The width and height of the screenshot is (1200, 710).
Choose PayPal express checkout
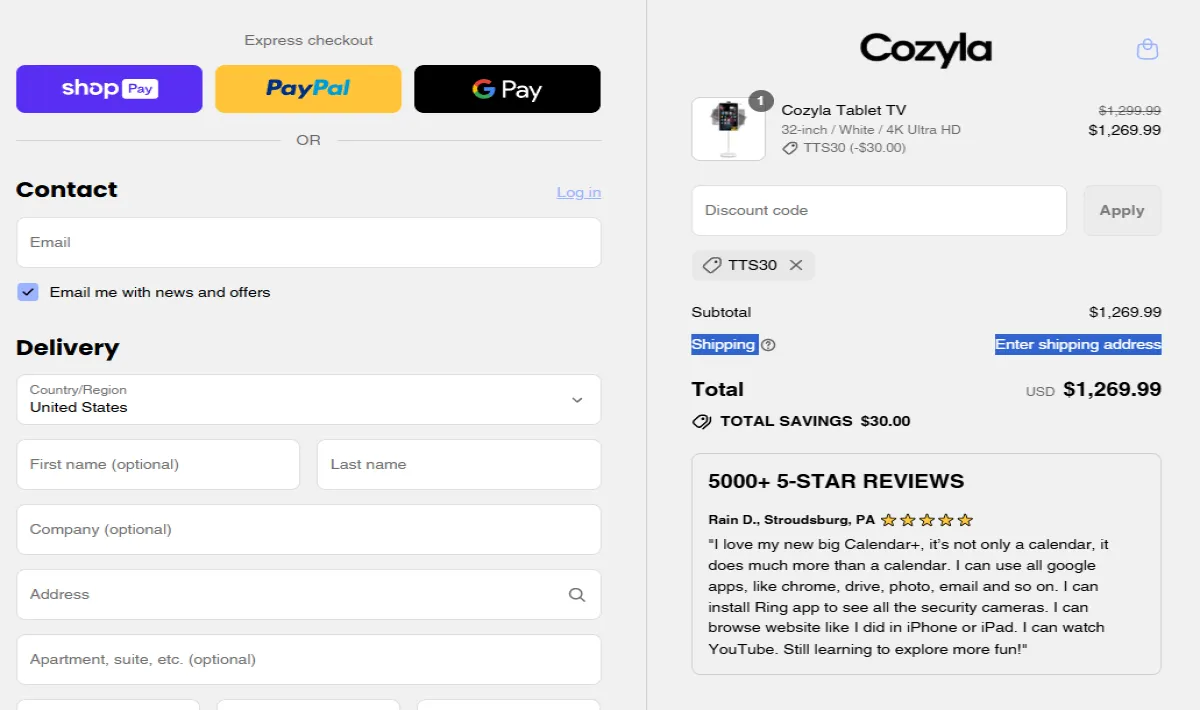[308, 89]
